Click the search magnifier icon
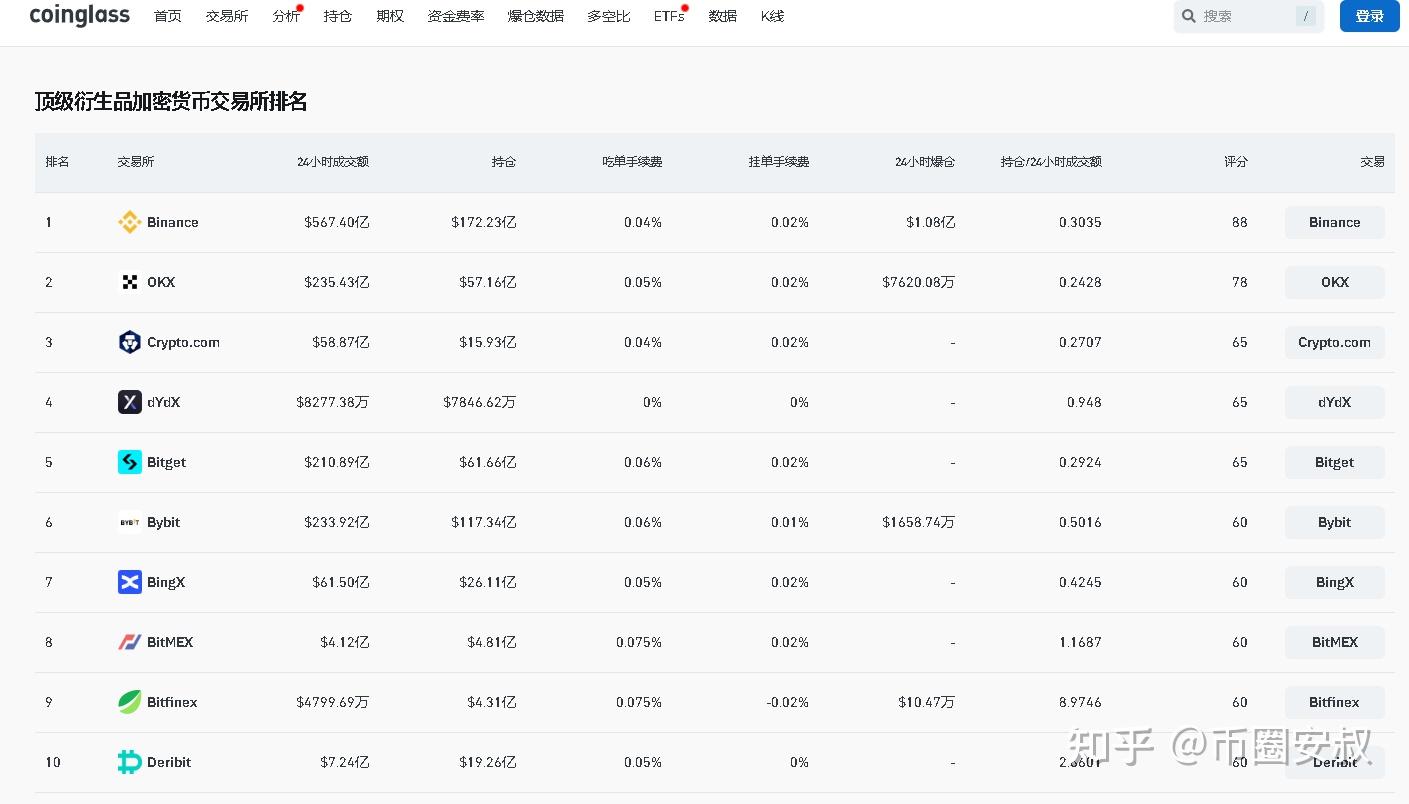 coord(1188,16)
